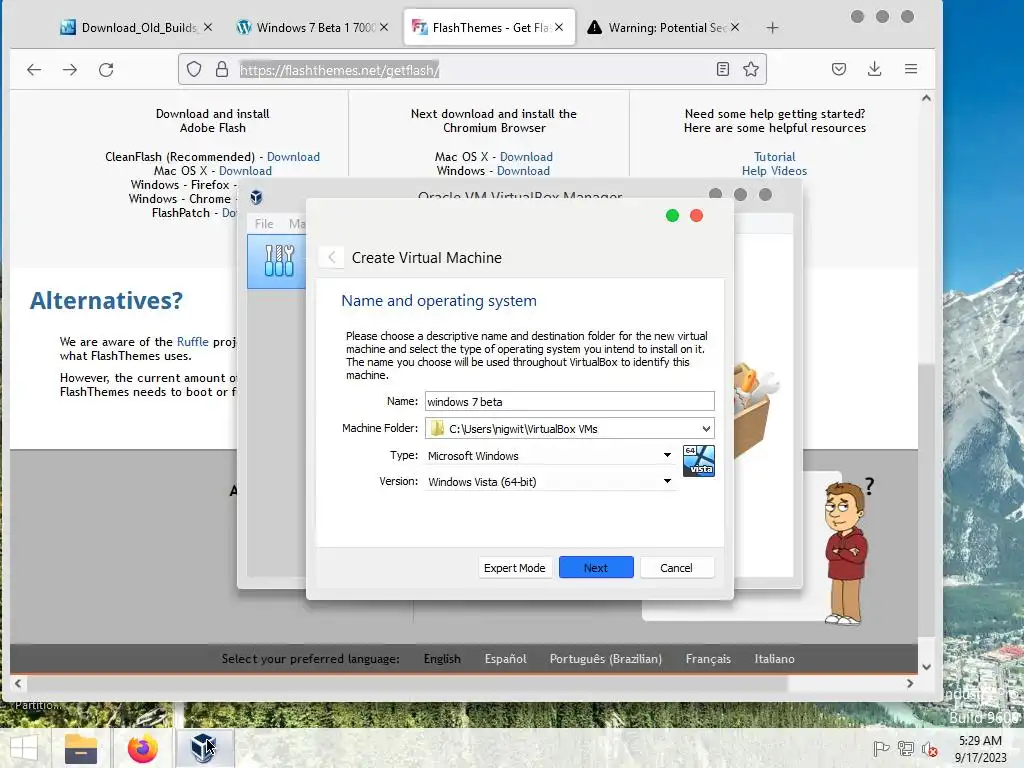Open Firefox downloads panel

point(874,69)
